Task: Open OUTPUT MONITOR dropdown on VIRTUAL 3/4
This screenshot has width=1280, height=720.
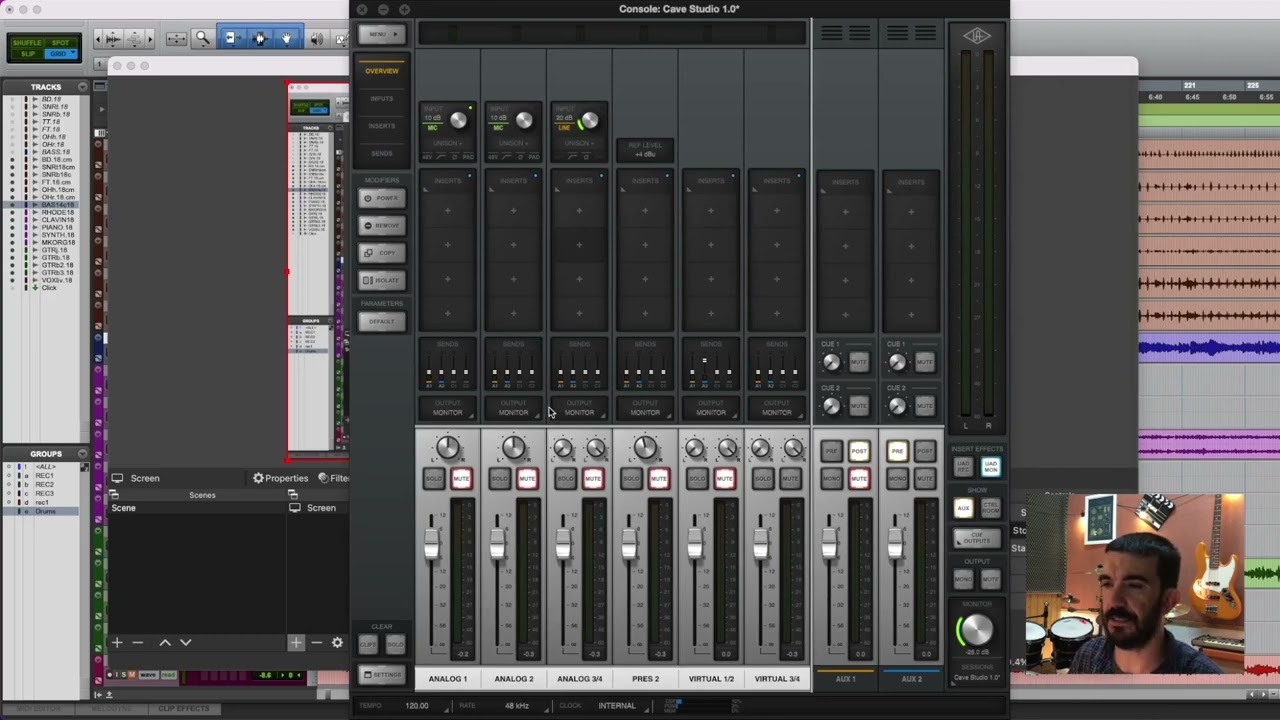Action: (777, 408)
